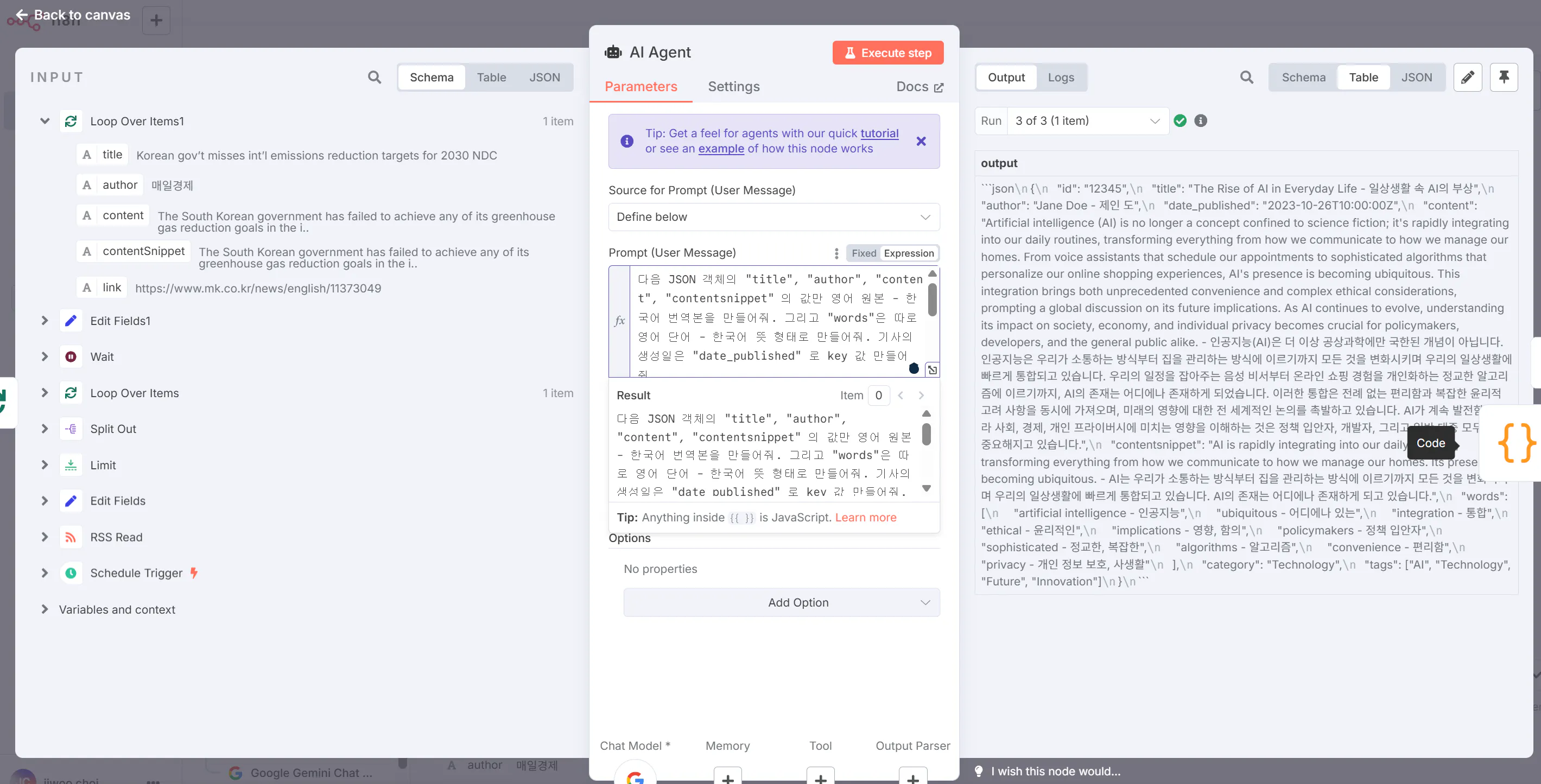Click the AI Agent robot icon
The image size is (1541, 784).
click(x=613, y=53)
